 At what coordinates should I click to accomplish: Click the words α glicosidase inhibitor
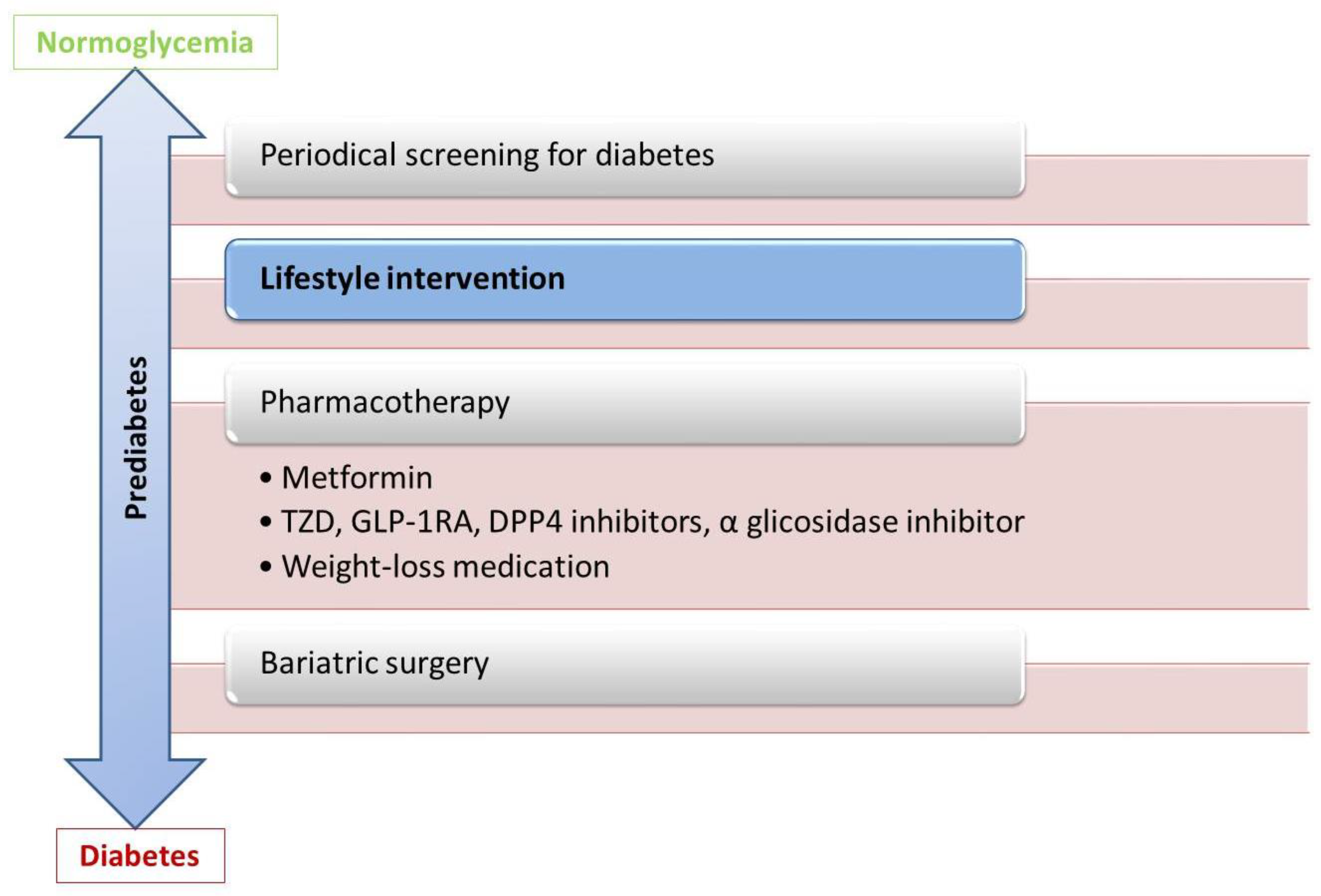[872, 522]
